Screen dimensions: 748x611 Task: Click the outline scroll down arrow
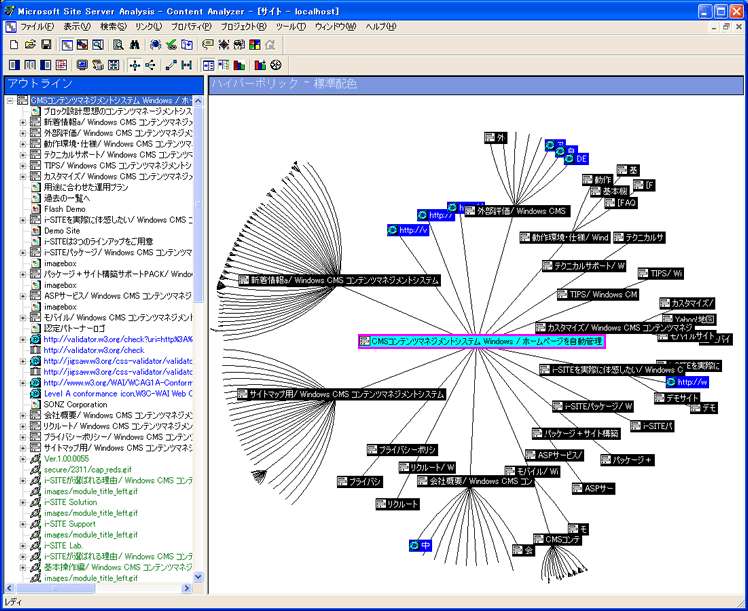point(198,577)
